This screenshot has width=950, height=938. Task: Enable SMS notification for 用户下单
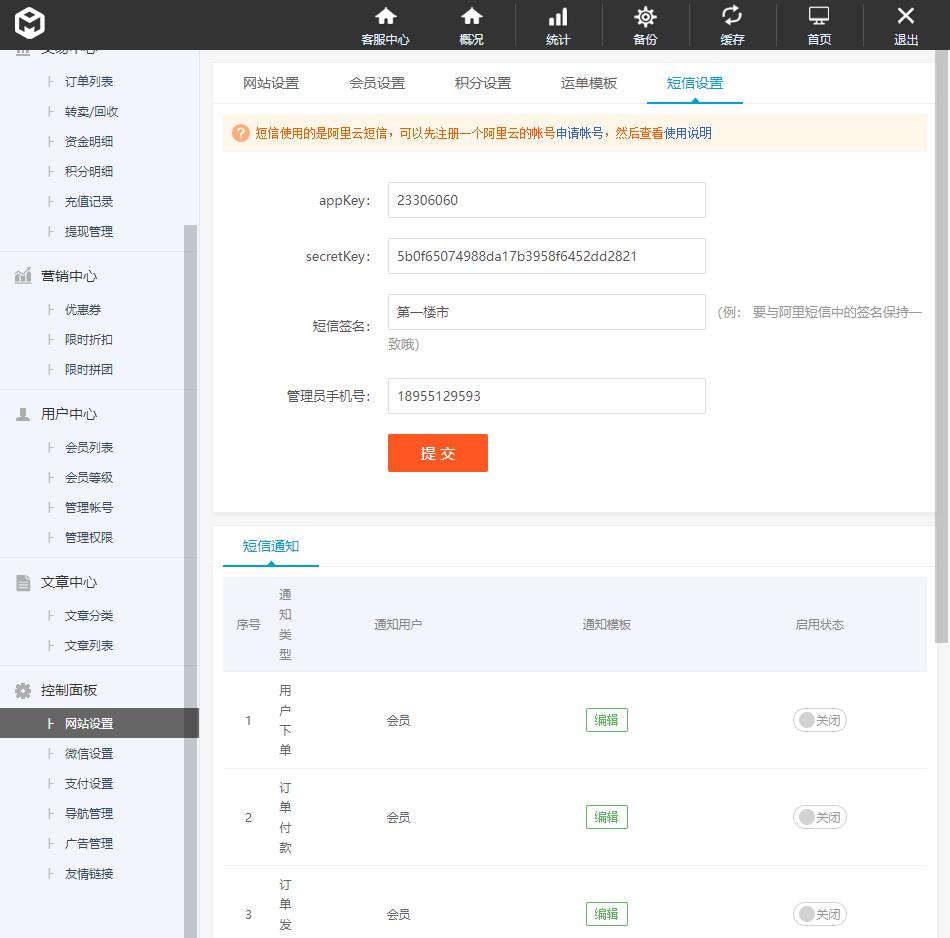click(819, 719)
